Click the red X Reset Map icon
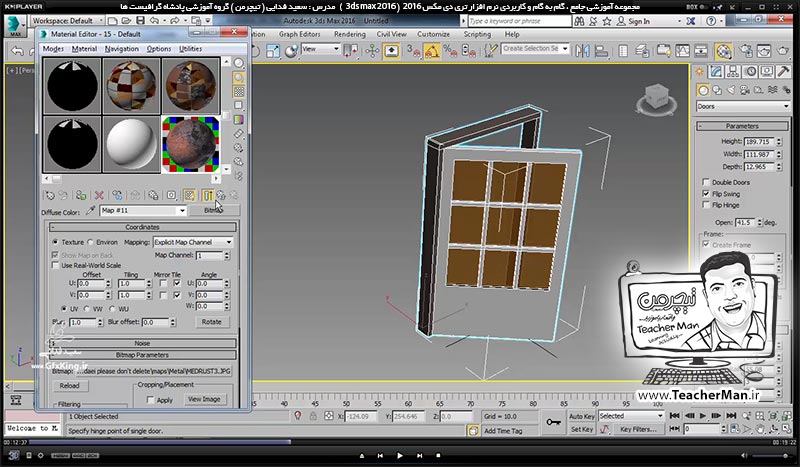Viewport: 800px width, 467px height. (99, 195)
